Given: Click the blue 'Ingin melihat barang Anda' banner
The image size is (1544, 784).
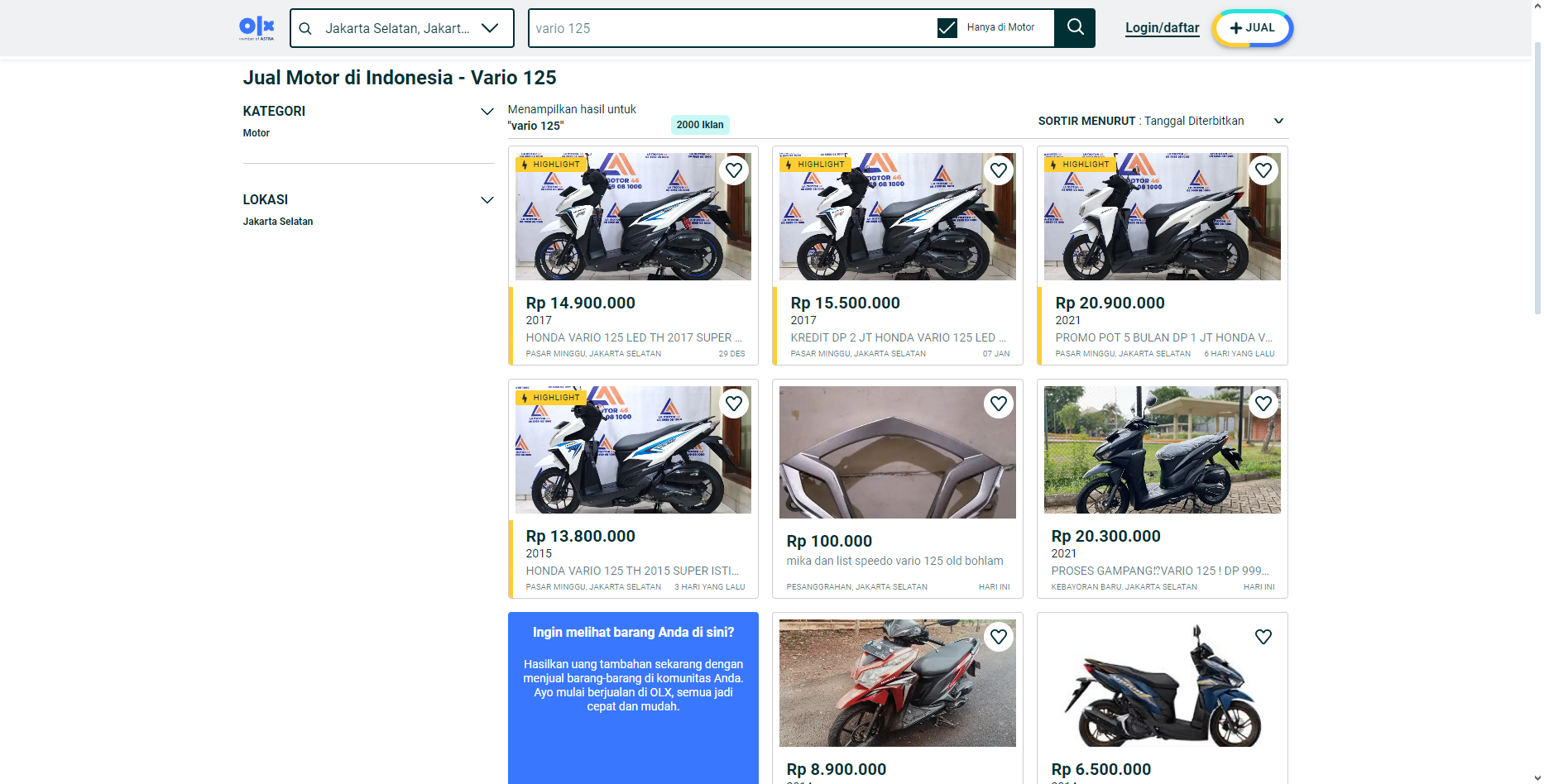Looking at the screenshot, I should (633, 698).
